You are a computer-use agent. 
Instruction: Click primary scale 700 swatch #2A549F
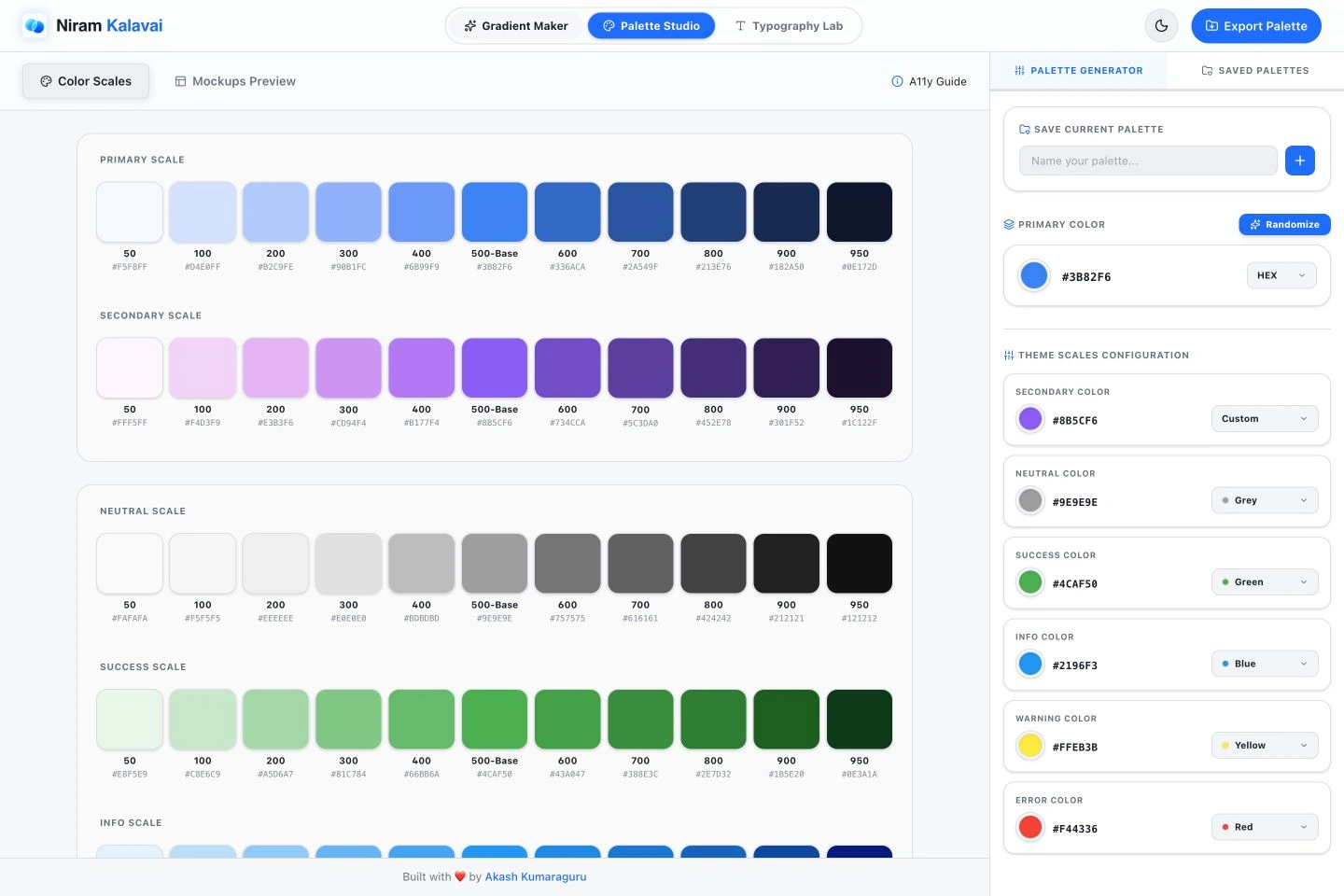pos(640,212)
